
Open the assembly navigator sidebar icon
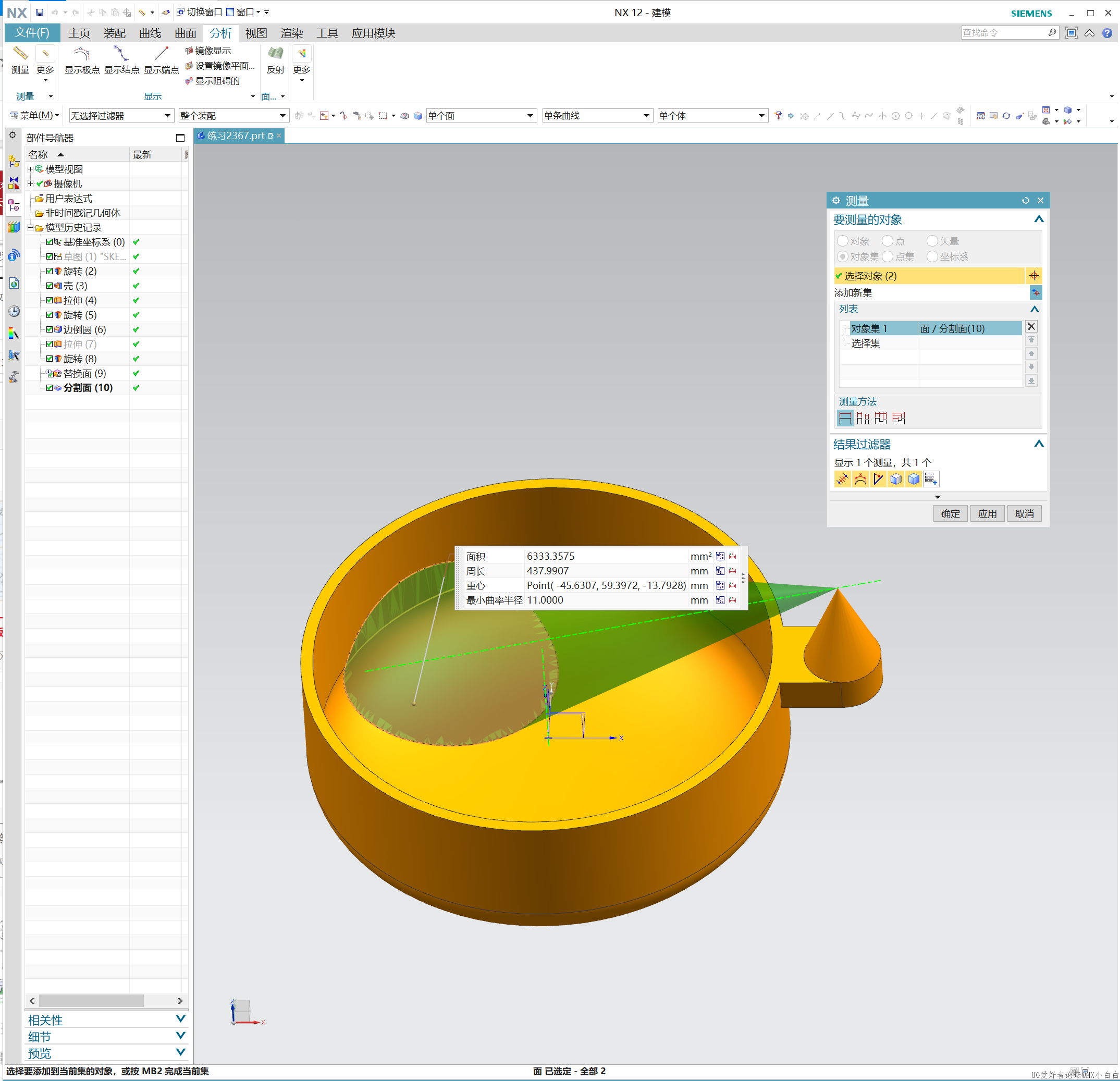(x=14, y=162)
